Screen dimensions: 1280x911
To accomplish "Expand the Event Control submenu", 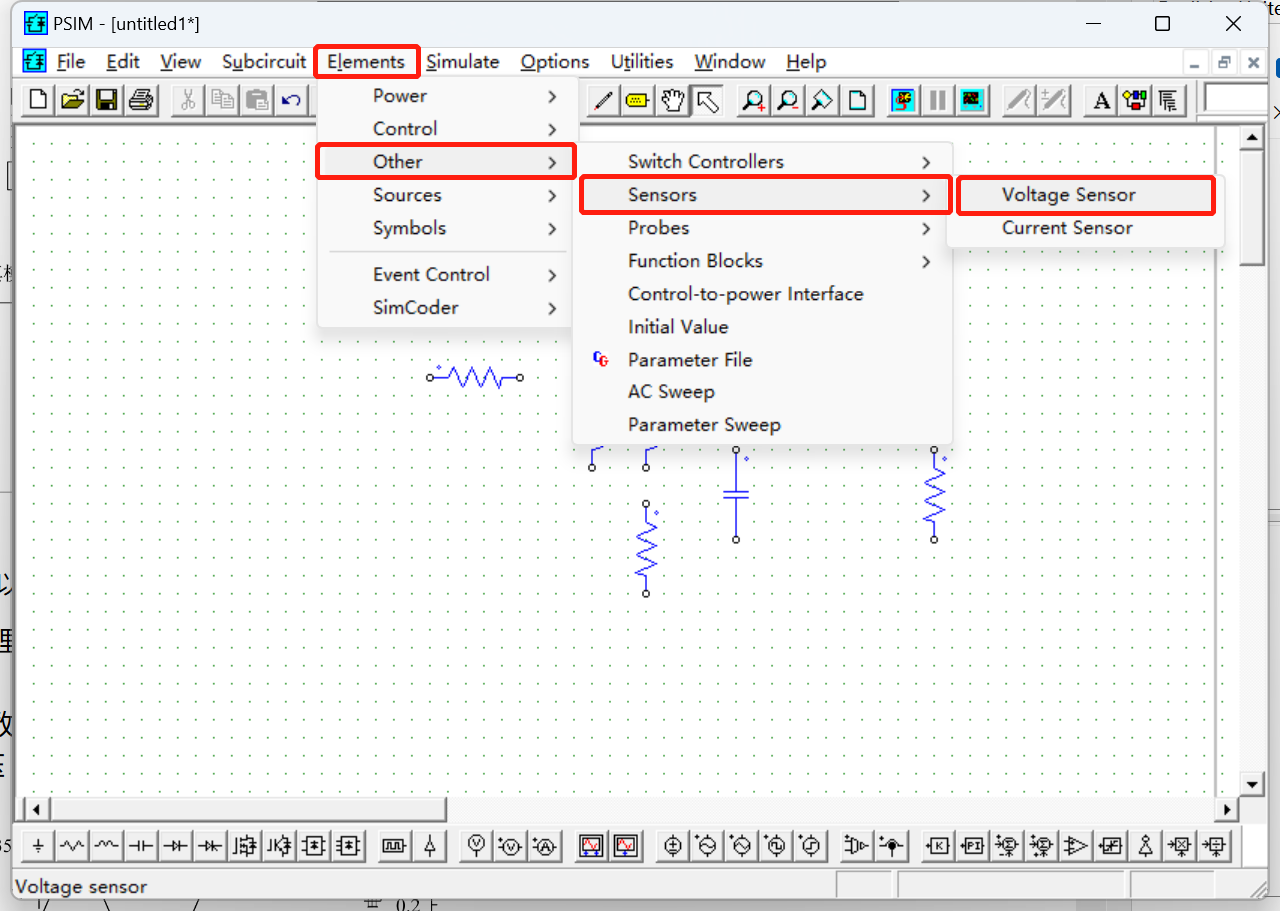I will pos(444,274).
